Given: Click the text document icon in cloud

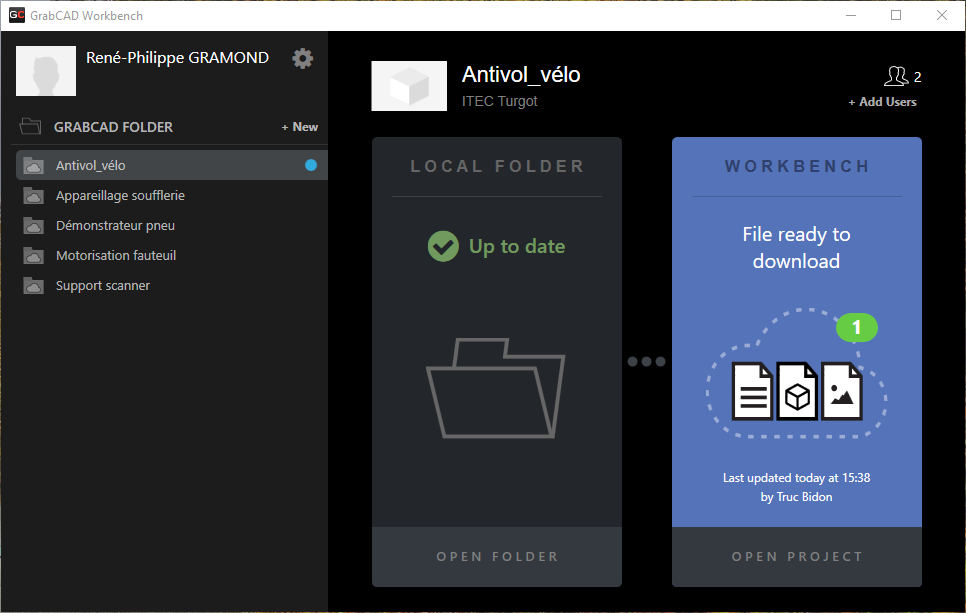Looking at the screenshot, I should (752, 391).
